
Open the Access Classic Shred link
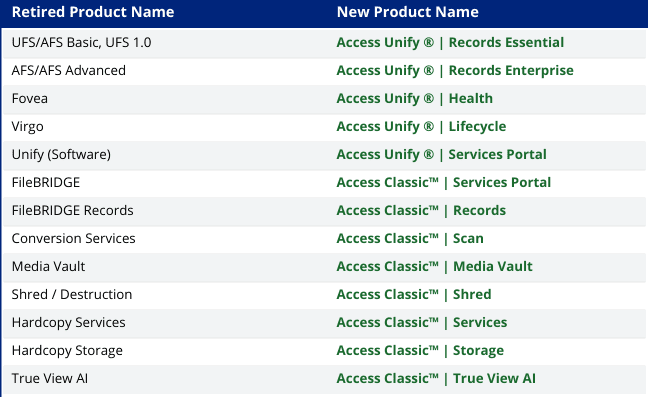(x=414, y=295)
